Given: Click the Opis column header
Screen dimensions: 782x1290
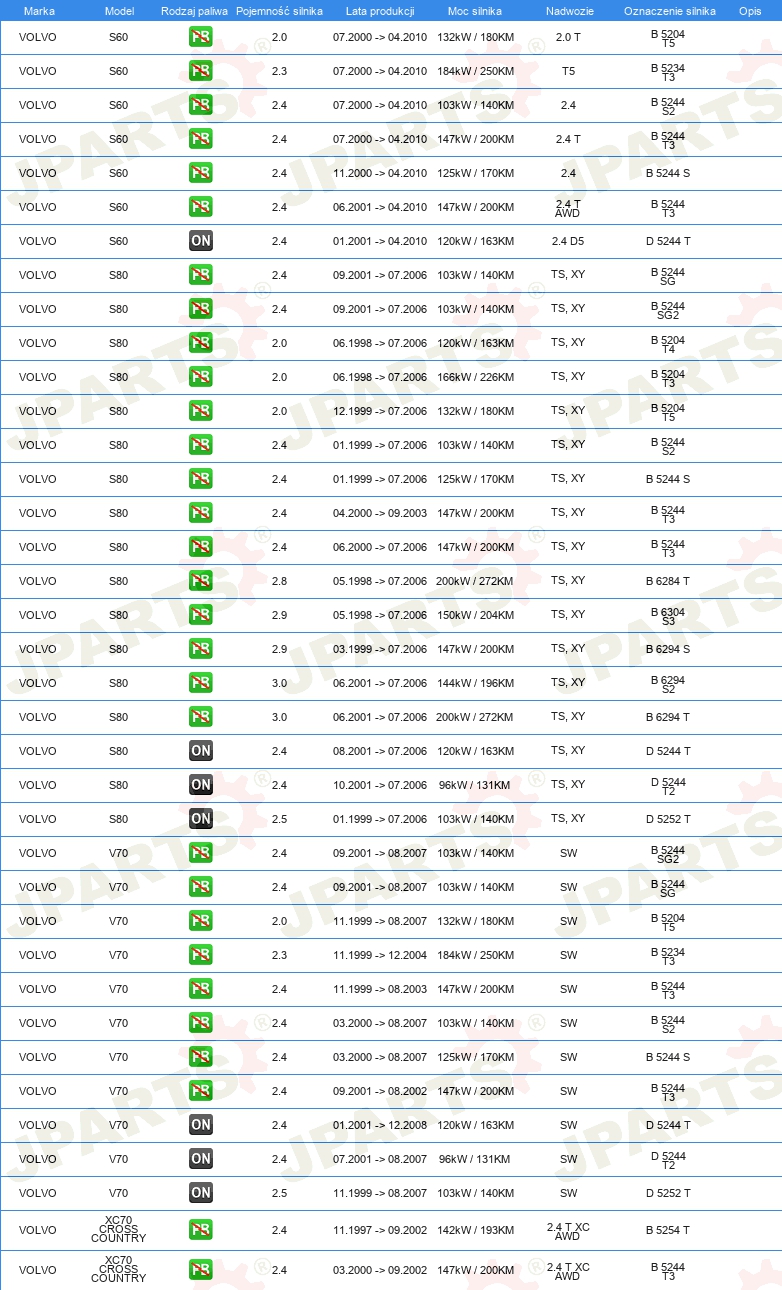Looking at the screenshot, I should (750, 11).
